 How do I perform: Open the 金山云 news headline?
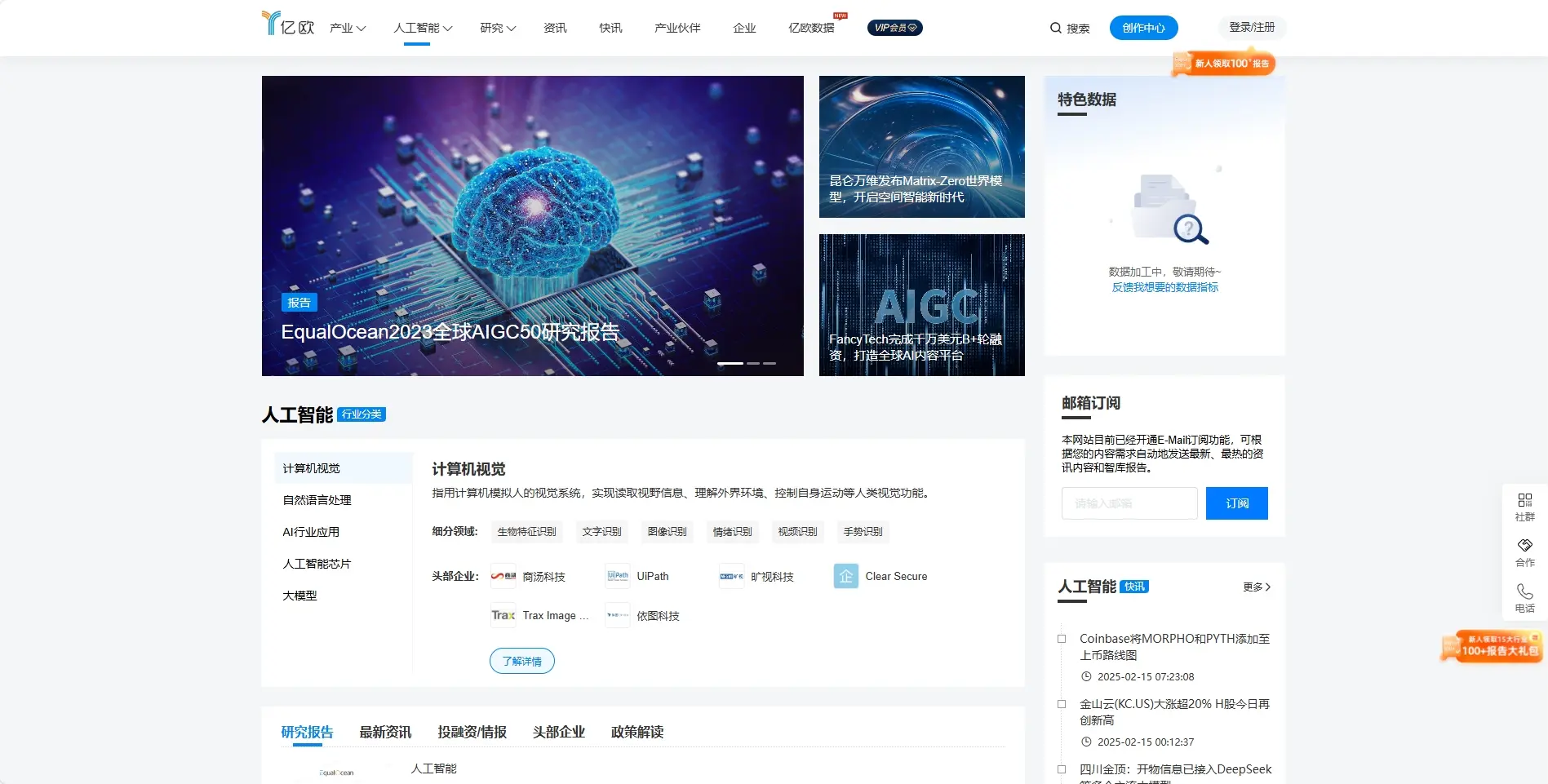point(1175,712)
